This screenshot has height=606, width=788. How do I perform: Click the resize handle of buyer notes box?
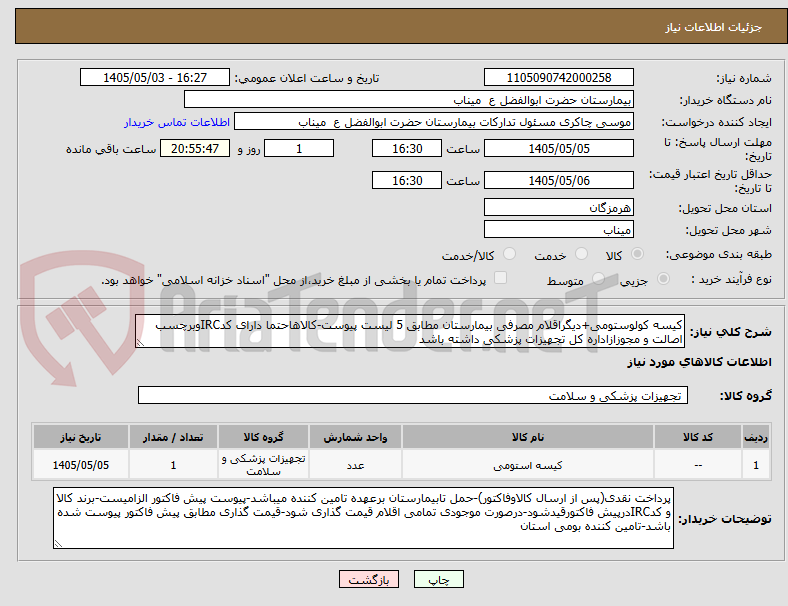[x=58, y=544]
